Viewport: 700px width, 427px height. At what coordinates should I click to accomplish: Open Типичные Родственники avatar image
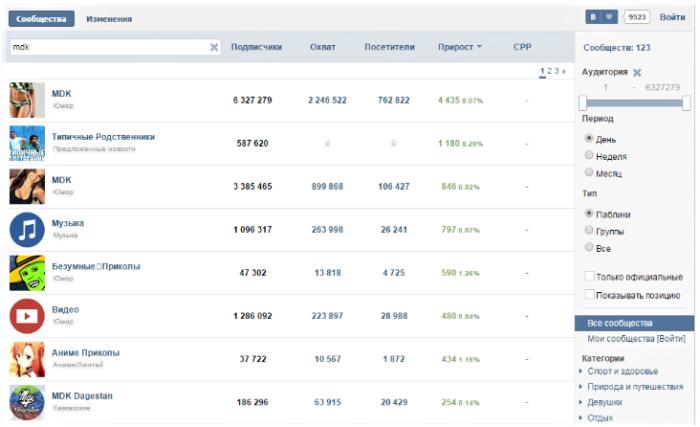[27, 143]
